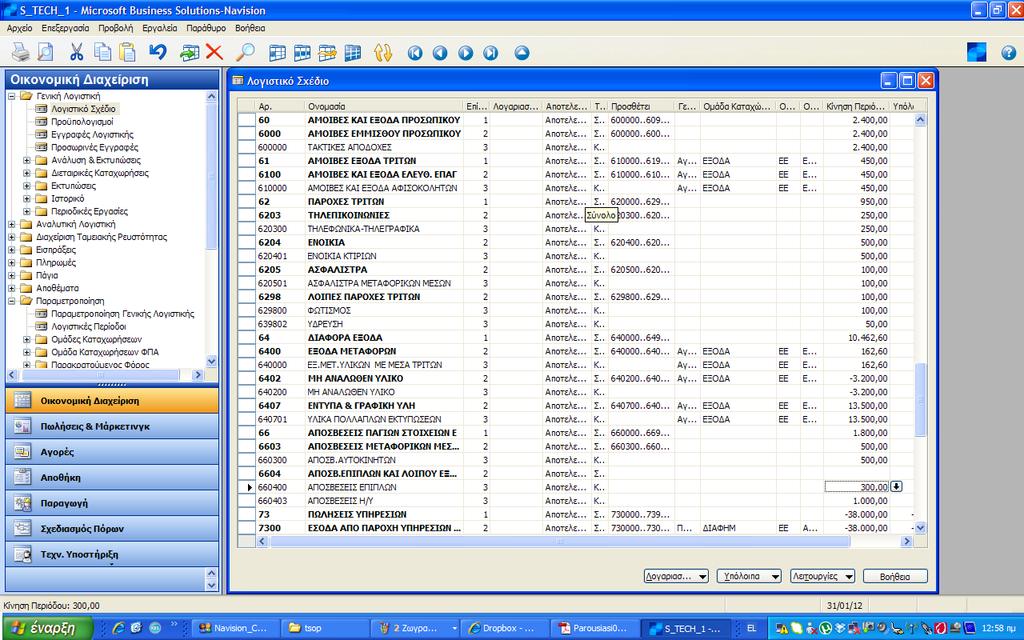Screen dimensions: 1024x640
Task: Open the Προβολή menu
Action: (116, 28)
